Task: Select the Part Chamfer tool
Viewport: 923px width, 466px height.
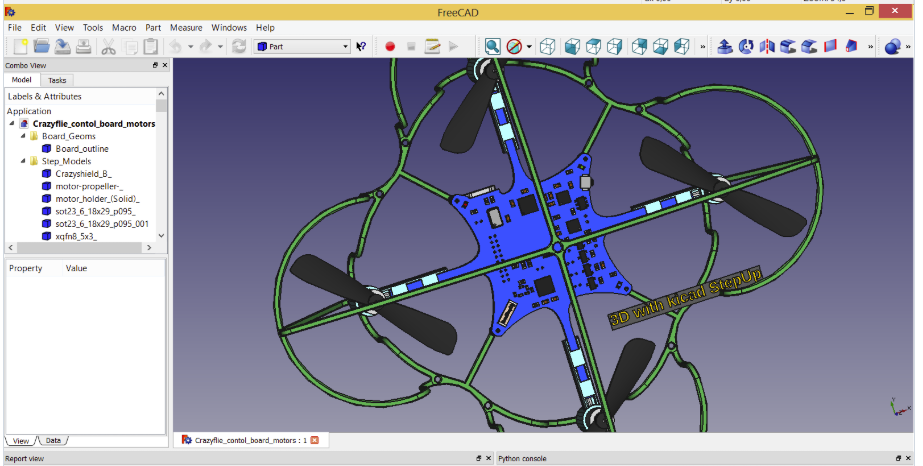Action: (x=809, y=46)
